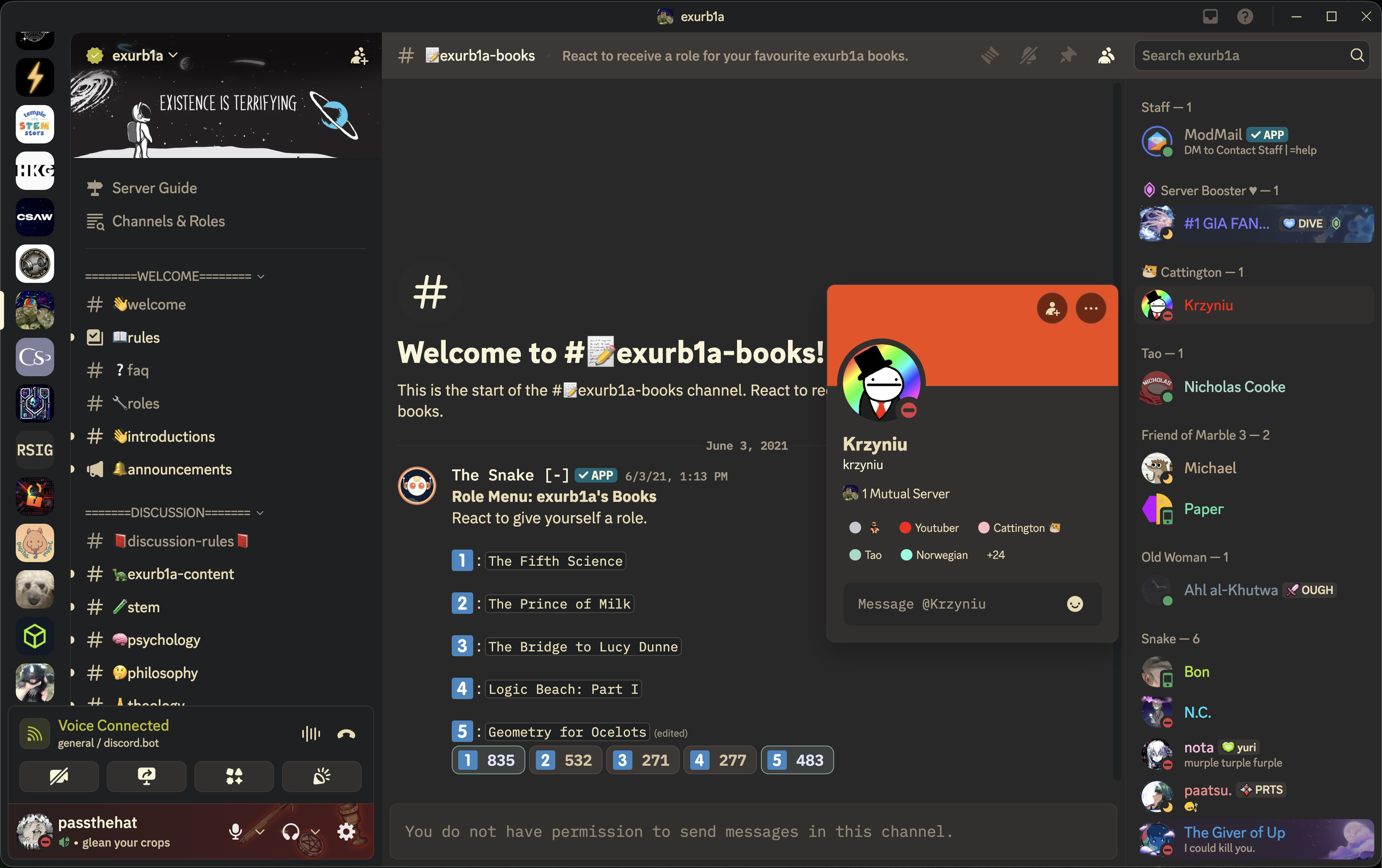Image resolution: width=1382 pixels, height=868 pixels.
Task: Open inbox icon in title bar
Action: 1210,16
